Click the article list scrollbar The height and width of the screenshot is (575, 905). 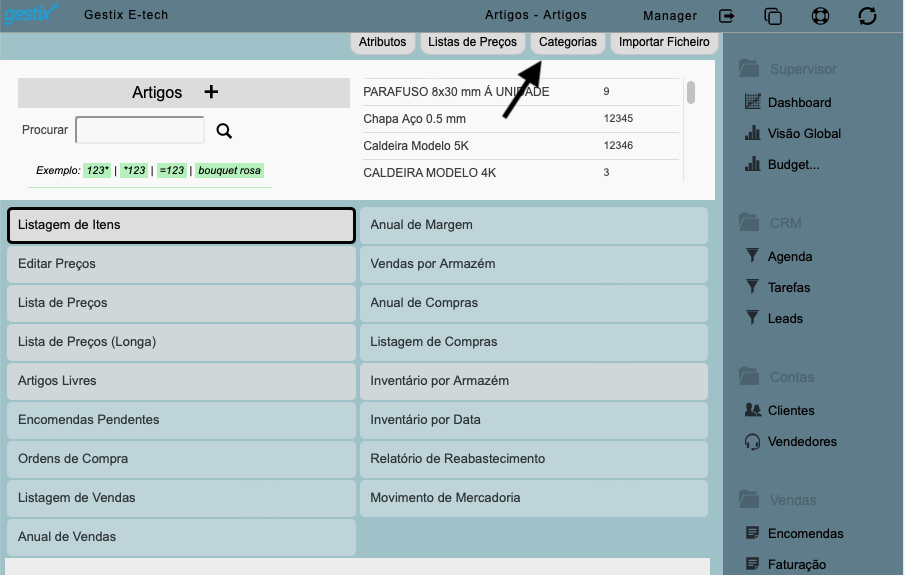pos(690,92)
